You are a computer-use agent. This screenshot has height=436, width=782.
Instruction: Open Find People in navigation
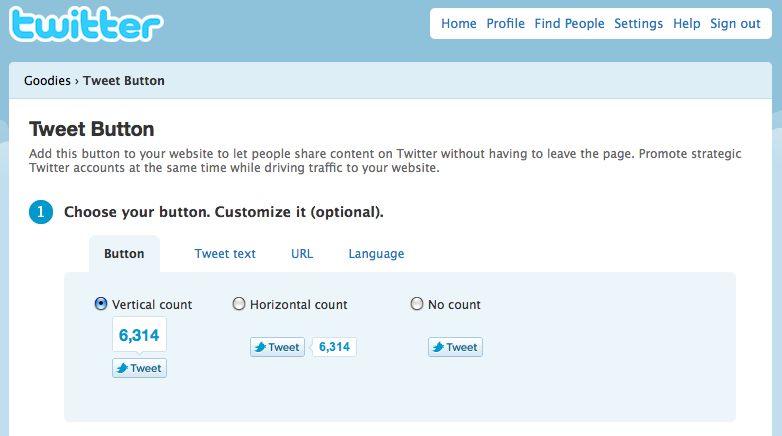click(569, 24)
